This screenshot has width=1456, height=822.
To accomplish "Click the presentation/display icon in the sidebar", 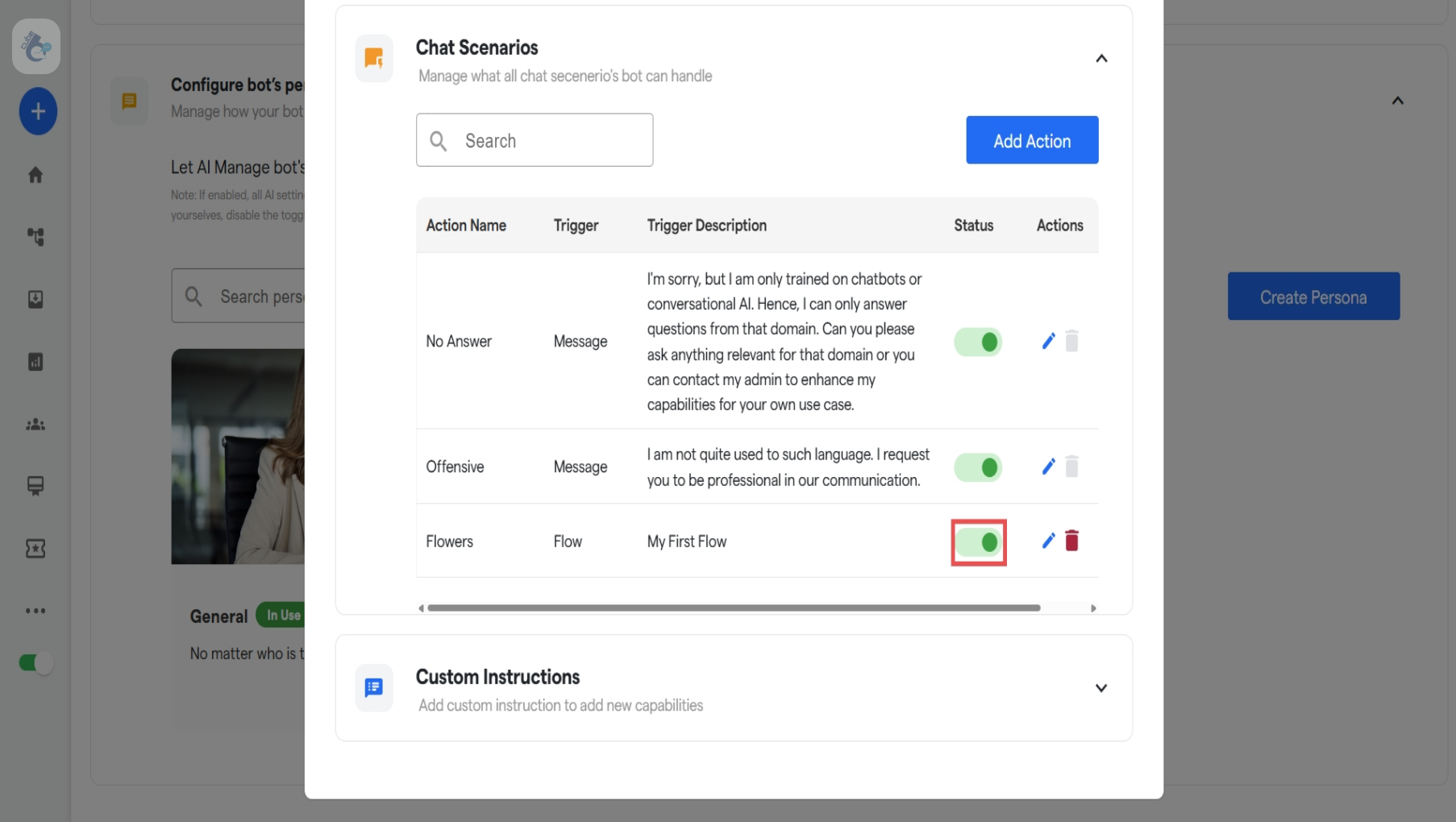I will [35, 486].
